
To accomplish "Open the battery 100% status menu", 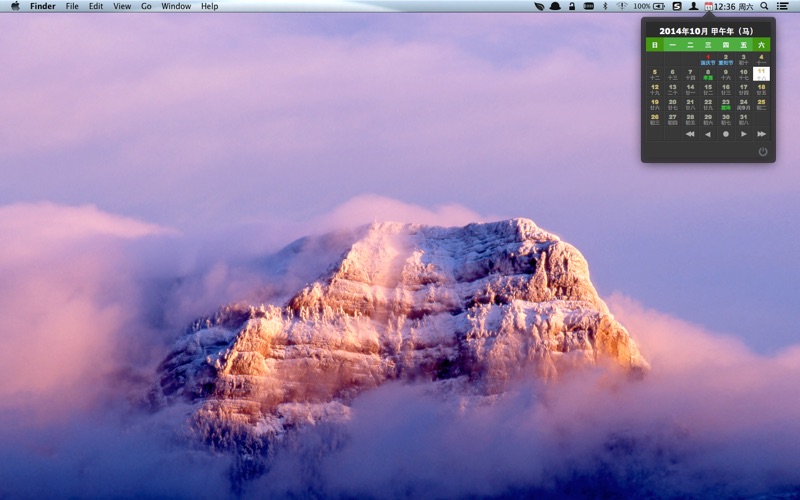I will pyautogui.click(x=649, y=6).
